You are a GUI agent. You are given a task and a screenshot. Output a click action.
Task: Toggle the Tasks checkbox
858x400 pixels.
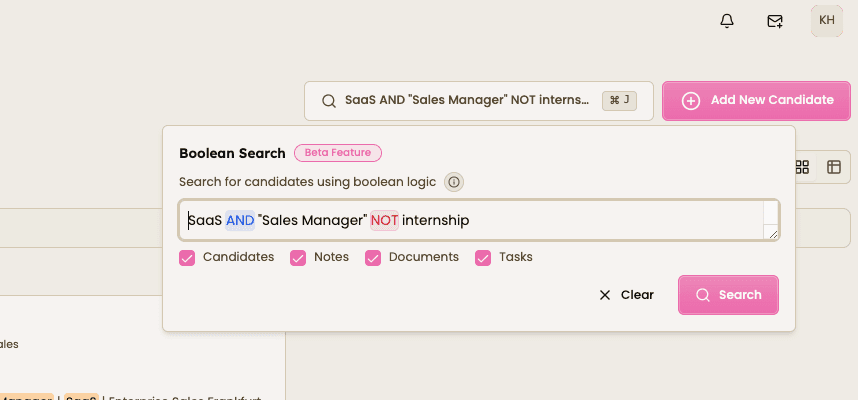click(483, 258)
